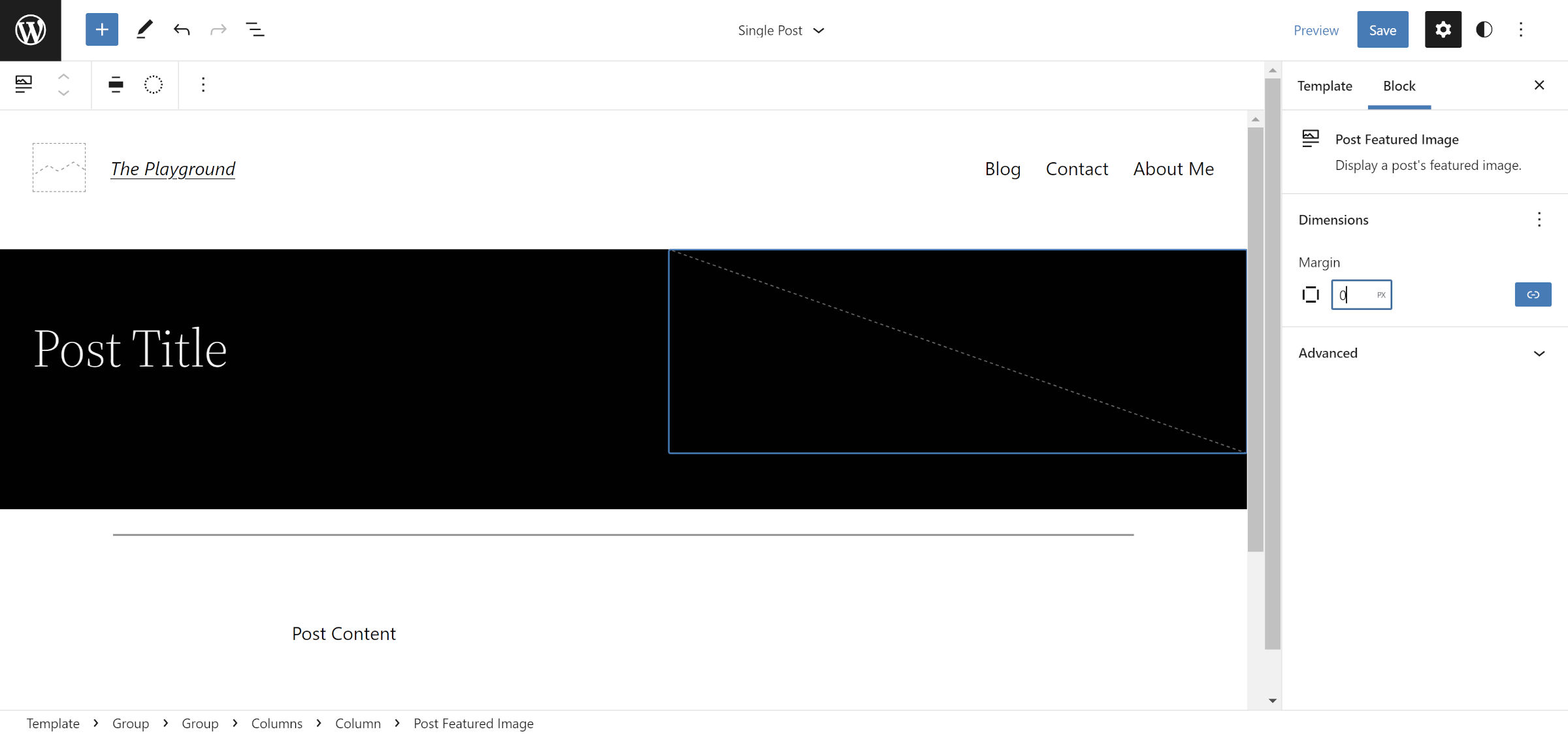The image size is (1568, 734).
Task: Open the aspect ratio control
Action: [153, 84]
